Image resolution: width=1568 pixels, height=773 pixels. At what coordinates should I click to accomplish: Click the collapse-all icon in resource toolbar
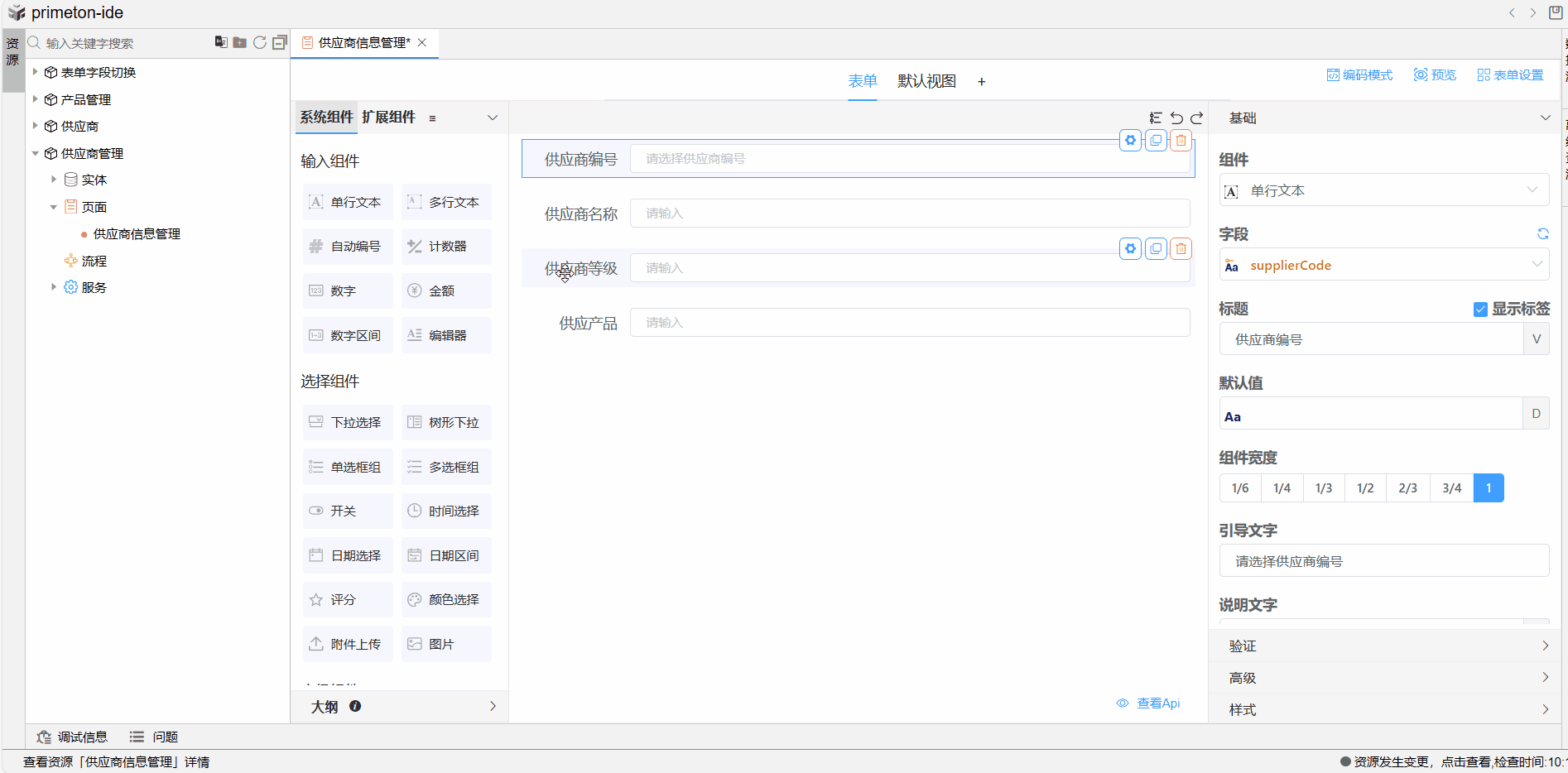(x=280, y=42)
